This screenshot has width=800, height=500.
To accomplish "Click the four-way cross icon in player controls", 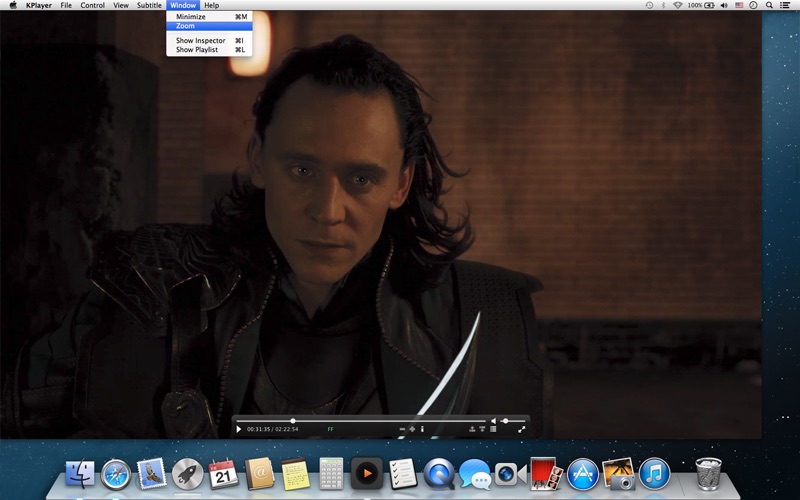I will [412, 429].
